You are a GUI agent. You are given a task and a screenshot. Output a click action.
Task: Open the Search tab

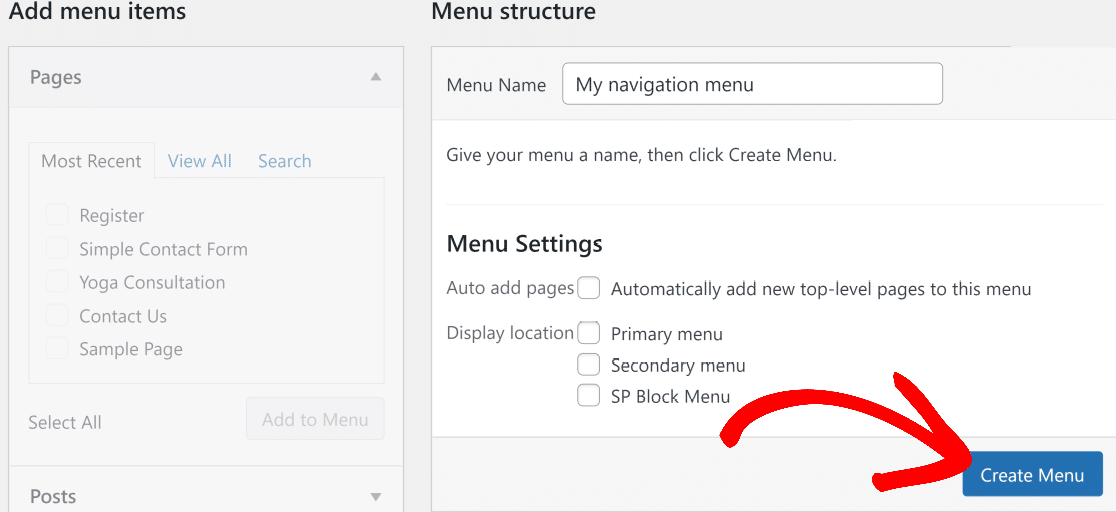tap(285, 161)
